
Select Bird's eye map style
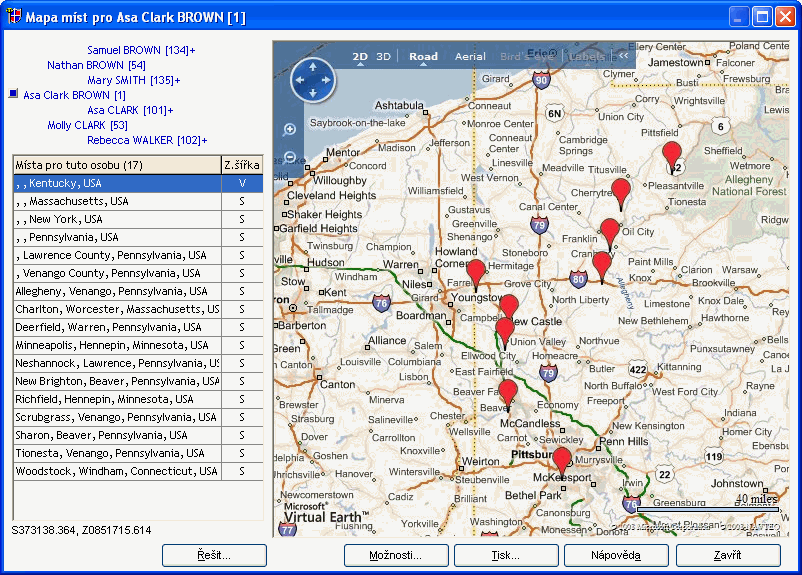coord(527,56)
